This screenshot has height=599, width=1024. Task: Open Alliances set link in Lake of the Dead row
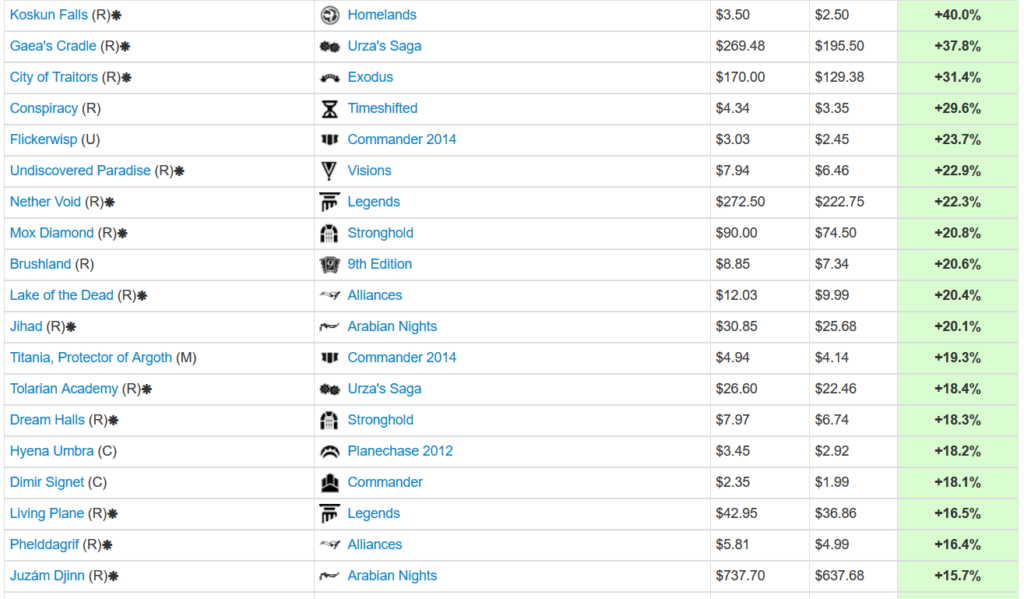(375, 295)
